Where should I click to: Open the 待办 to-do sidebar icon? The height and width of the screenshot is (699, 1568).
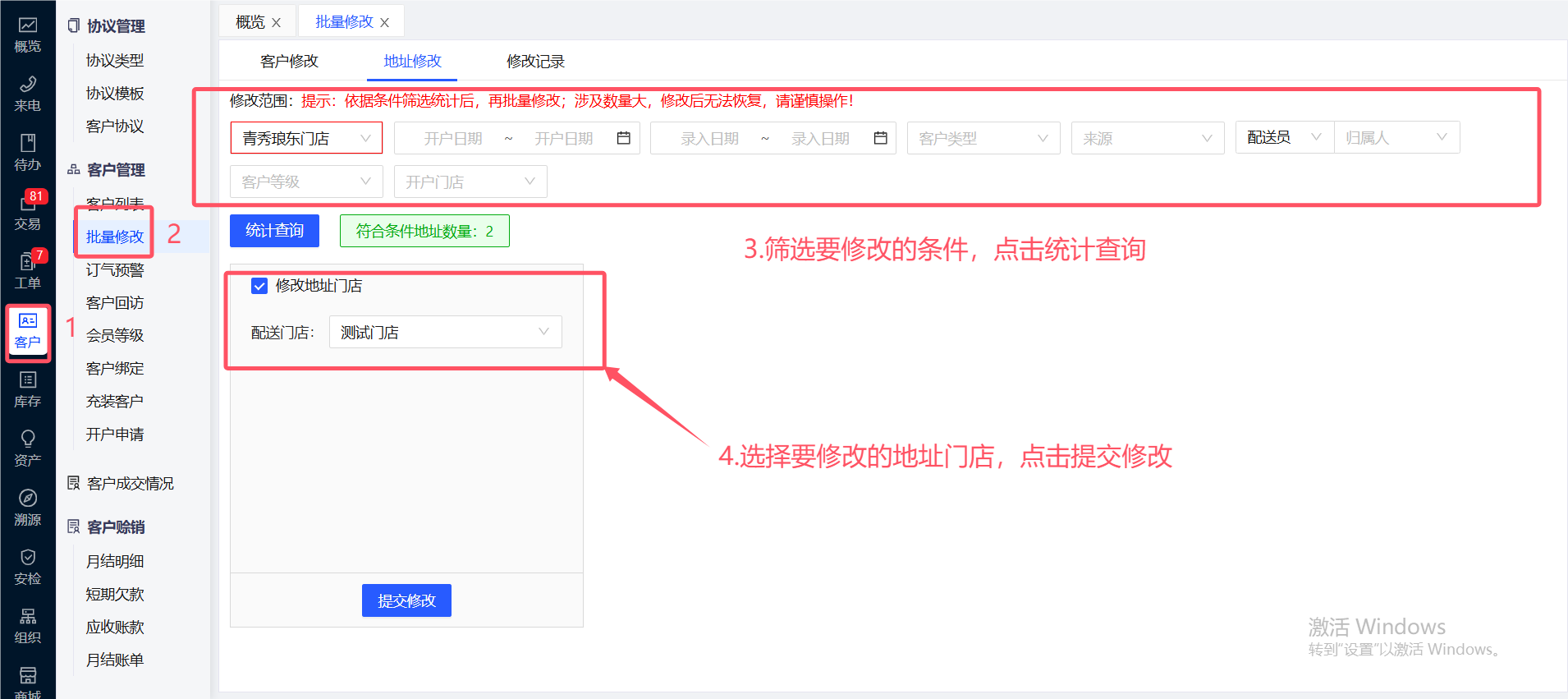pyautogui.click(x=27, y=152)
